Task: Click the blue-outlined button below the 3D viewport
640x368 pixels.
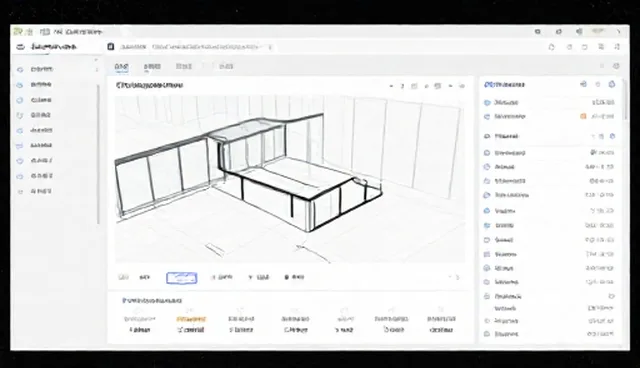Action: pos(182,278)
